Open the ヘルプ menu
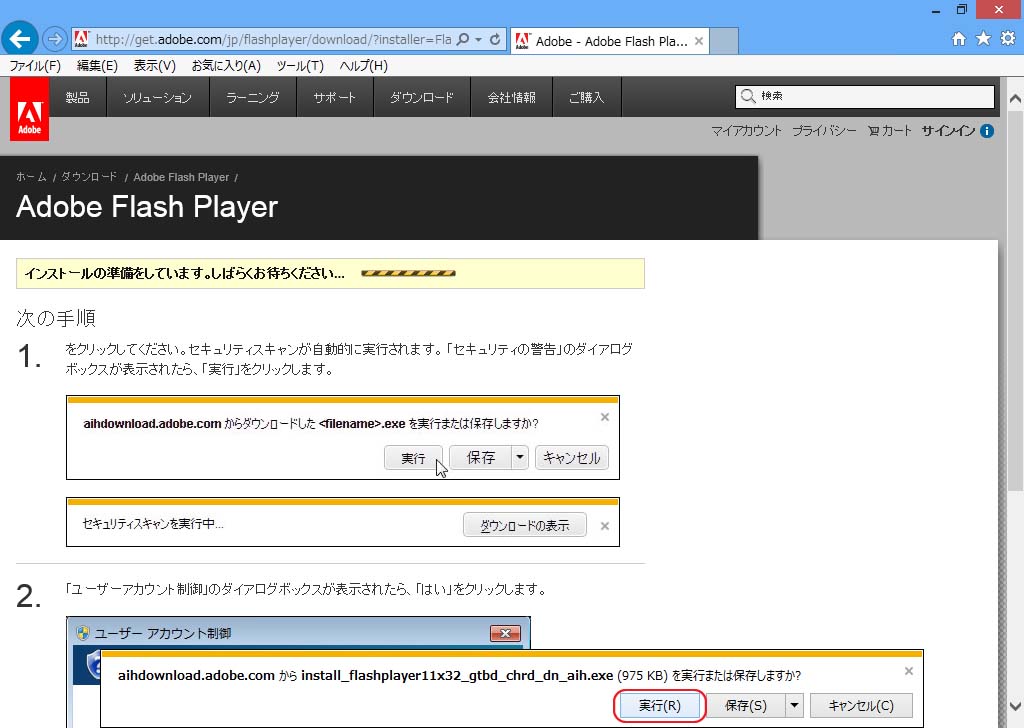Screen dimensions: 1024x728 coord(362,66)
